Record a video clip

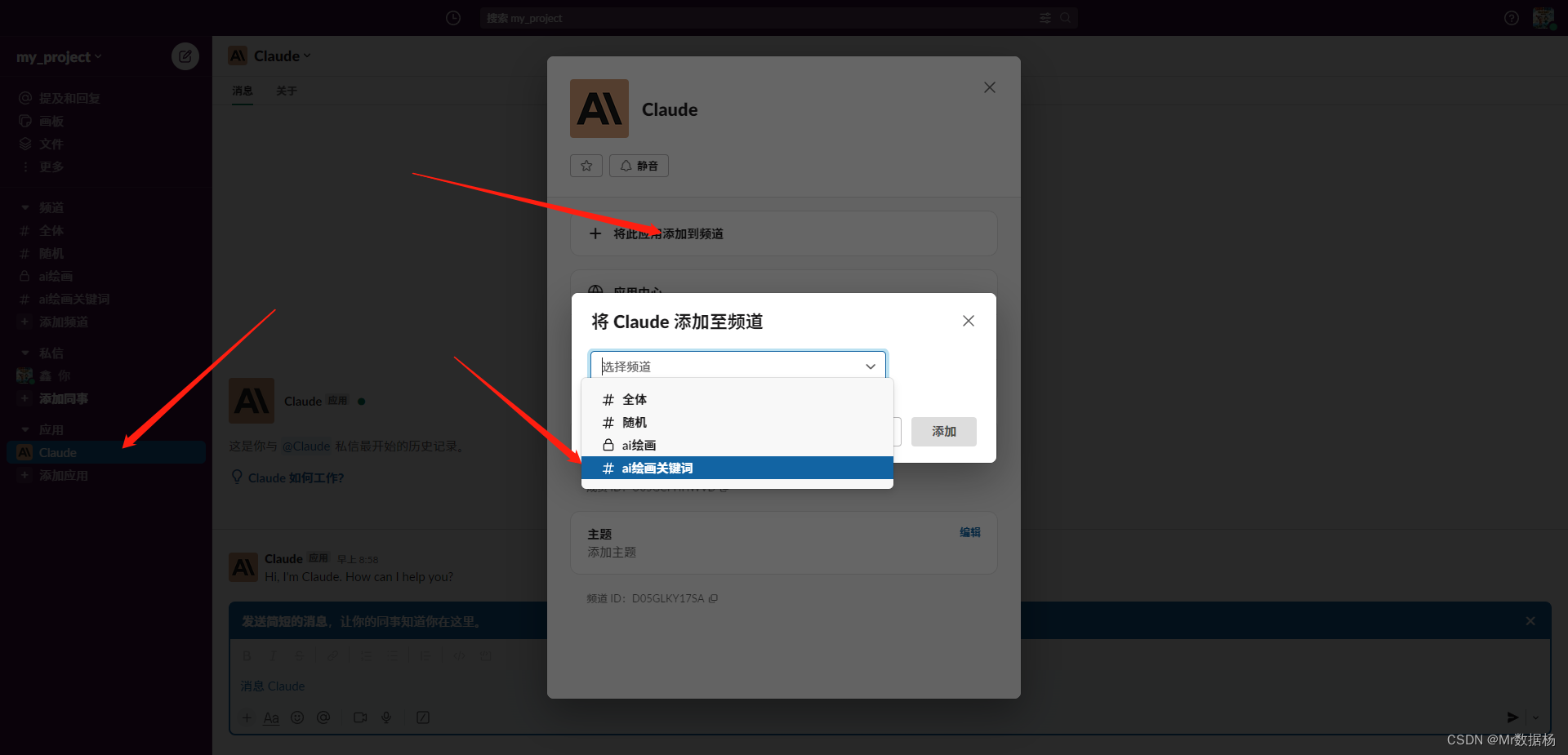pyautogui.click(x=360, y=717)
